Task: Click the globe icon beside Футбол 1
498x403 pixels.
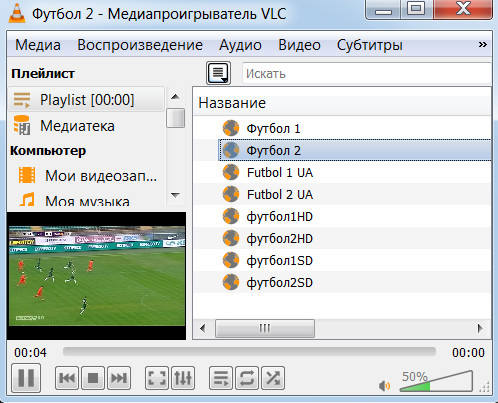Action: (x=231, y=128)
